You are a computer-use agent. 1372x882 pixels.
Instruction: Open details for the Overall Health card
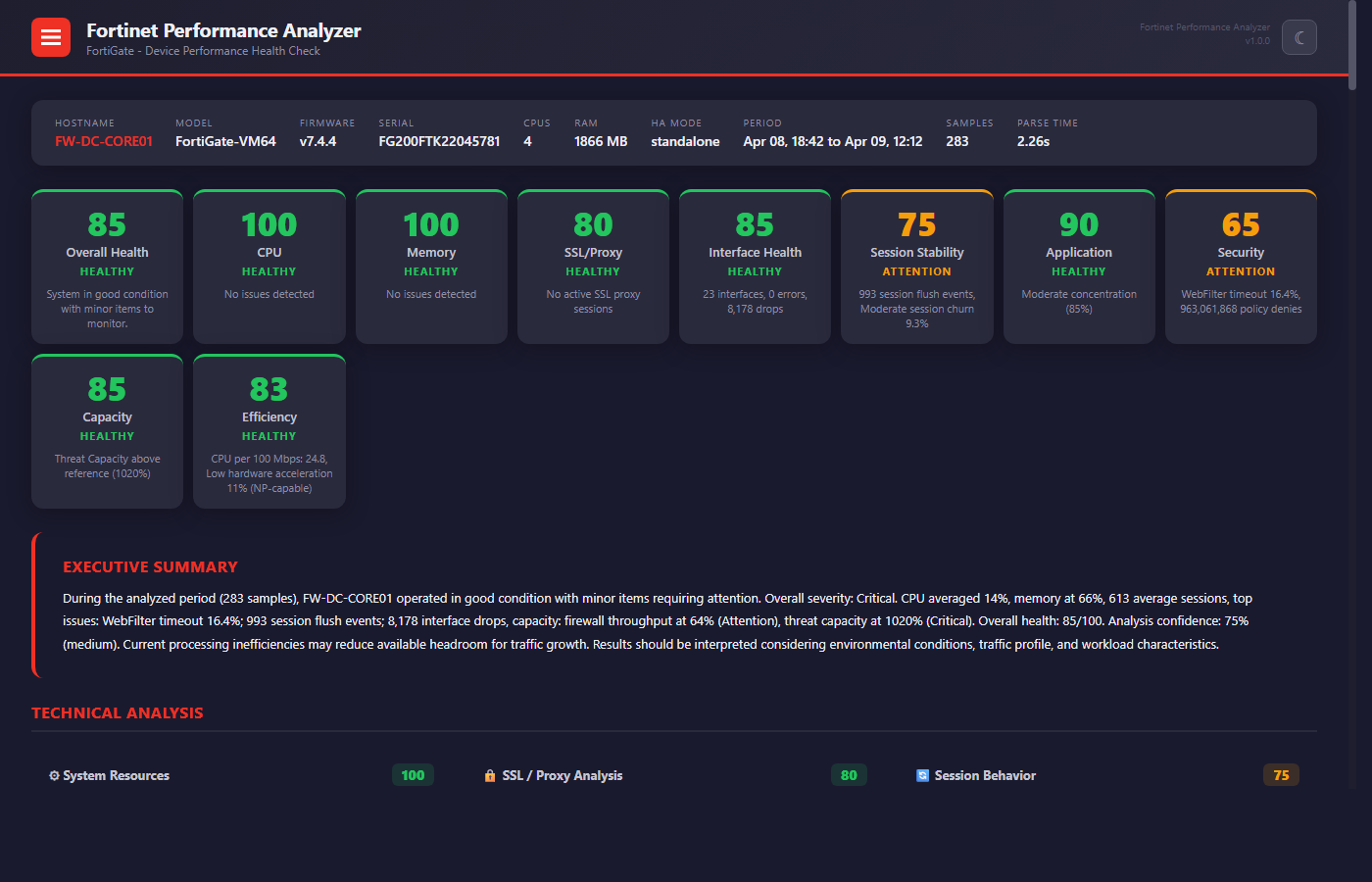[107, 266]
